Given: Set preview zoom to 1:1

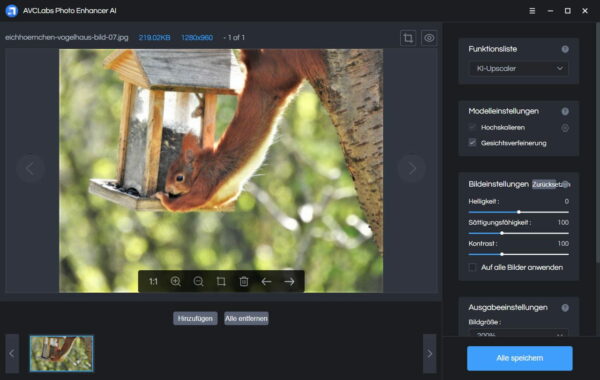Looking at the screenshot, I should [x=153, y=282].
